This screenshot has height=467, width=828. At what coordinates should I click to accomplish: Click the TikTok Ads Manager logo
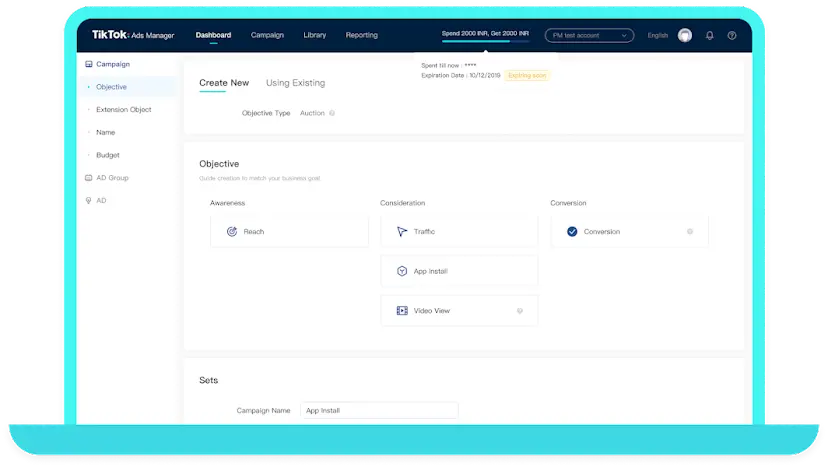(133, 35)
